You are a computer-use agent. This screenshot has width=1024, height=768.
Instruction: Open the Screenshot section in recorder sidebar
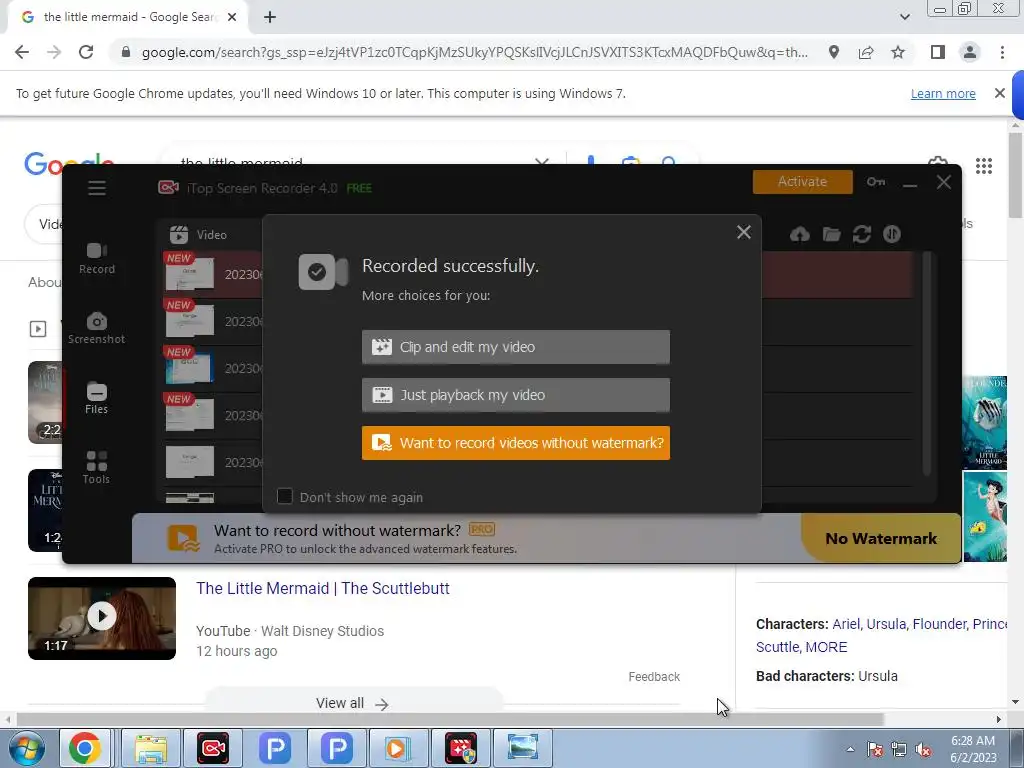click(x=97, y=328)
